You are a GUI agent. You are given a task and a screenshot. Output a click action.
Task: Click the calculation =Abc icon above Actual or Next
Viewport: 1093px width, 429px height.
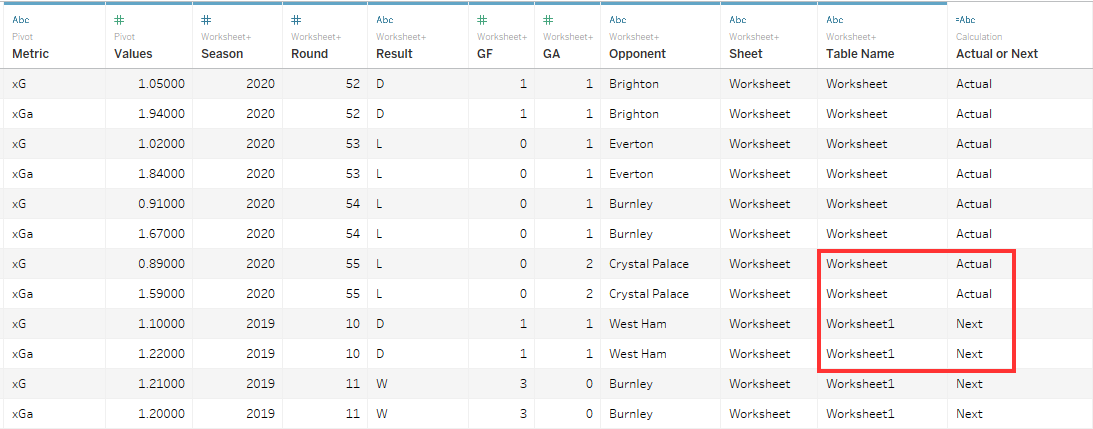[965, 20]
